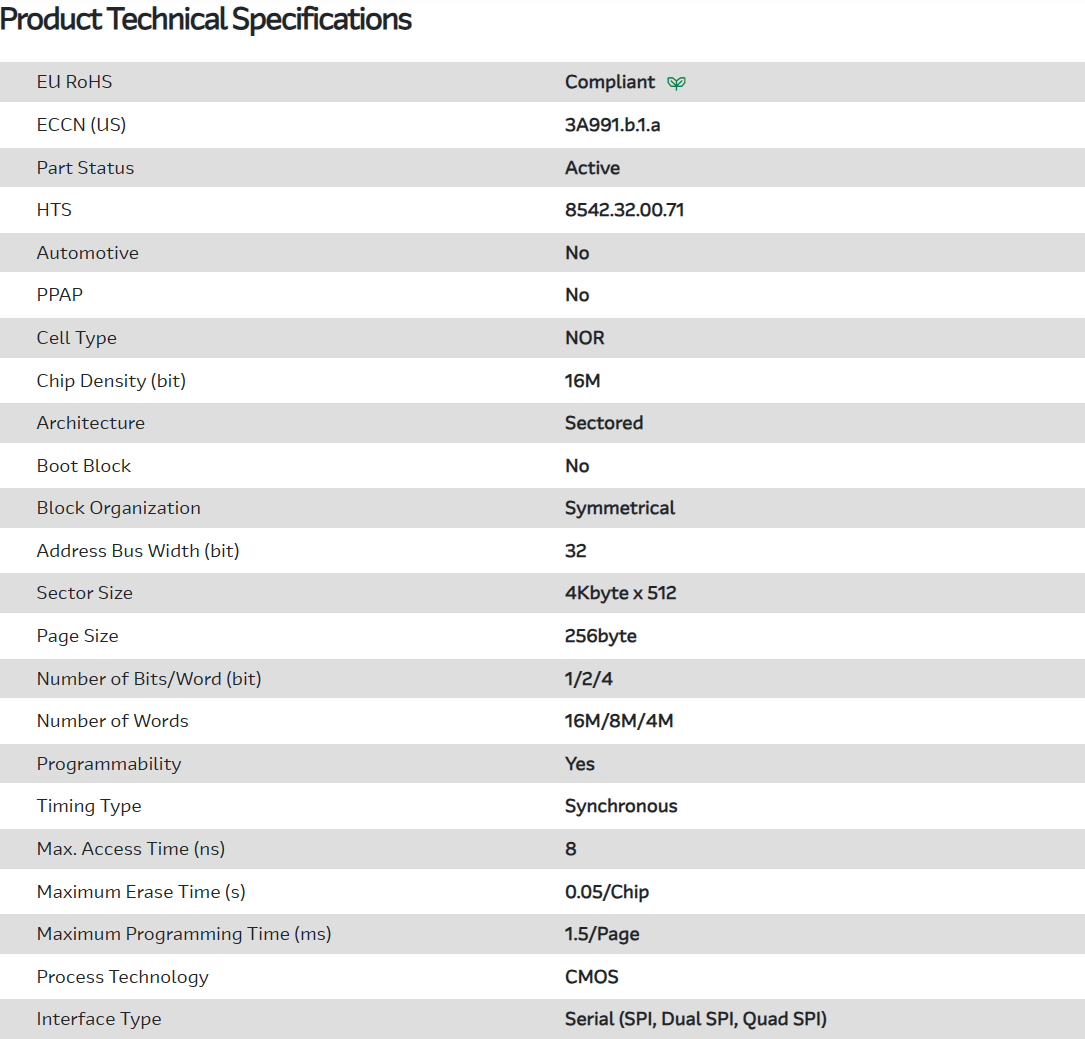
Task: Click the Automotive row label
Action: pos(88,253)
